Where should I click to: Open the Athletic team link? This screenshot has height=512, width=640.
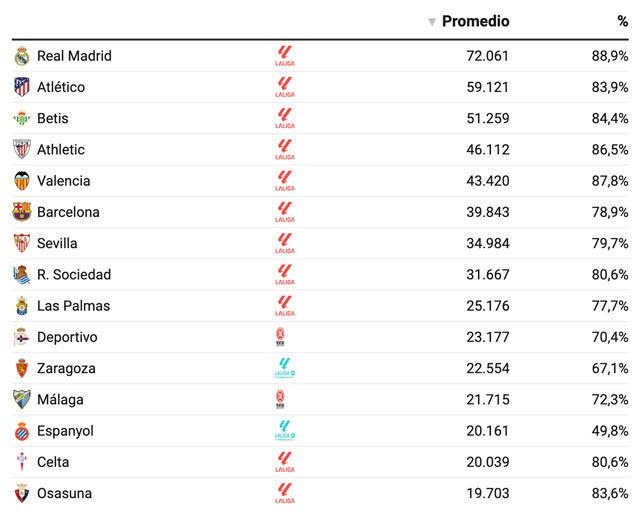(x=61, y=150)
